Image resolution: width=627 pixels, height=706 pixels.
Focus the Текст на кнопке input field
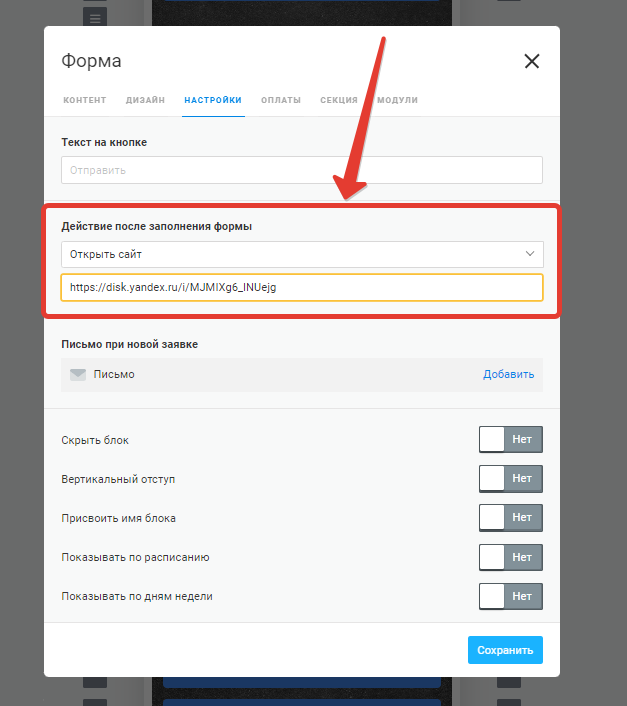tap(302, 170)
